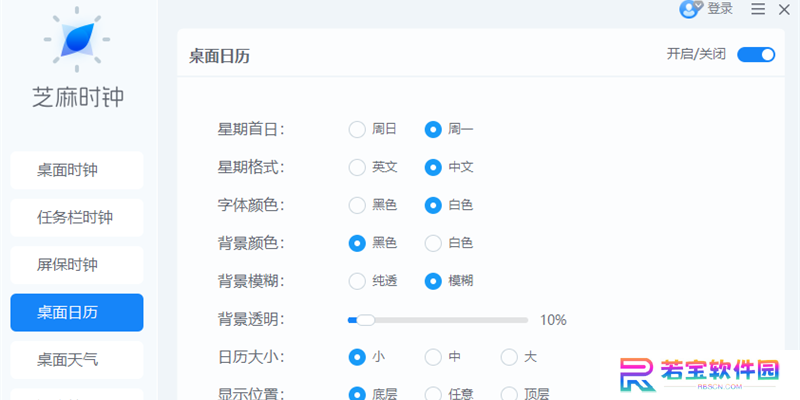Toggle the 开启/关闭 desktop calendar switch

click(756, 55)
